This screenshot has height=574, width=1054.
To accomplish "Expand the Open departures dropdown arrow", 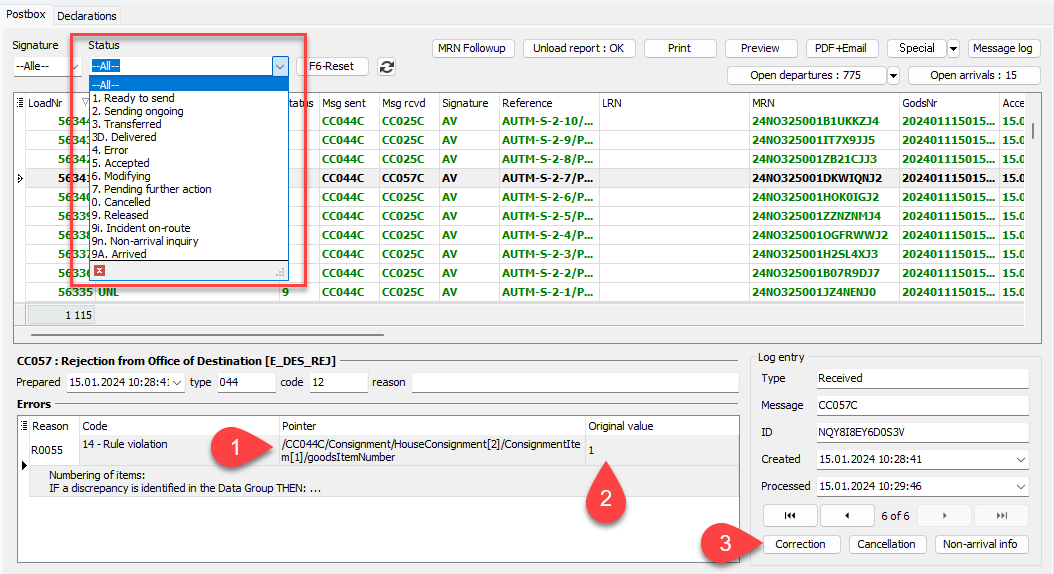I will 893,76.
